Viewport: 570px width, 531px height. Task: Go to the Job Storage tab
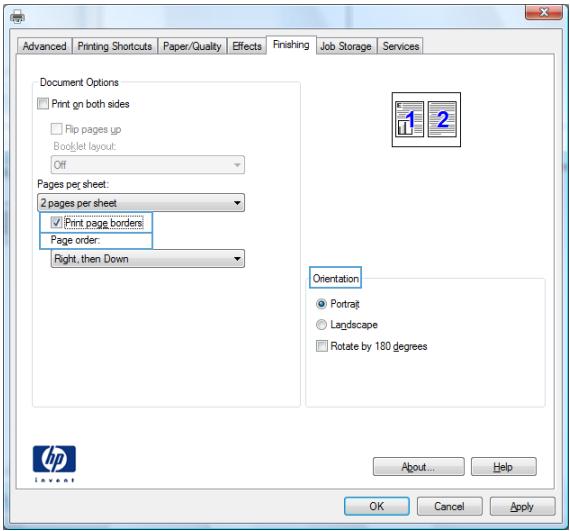(x=346, y=46)
